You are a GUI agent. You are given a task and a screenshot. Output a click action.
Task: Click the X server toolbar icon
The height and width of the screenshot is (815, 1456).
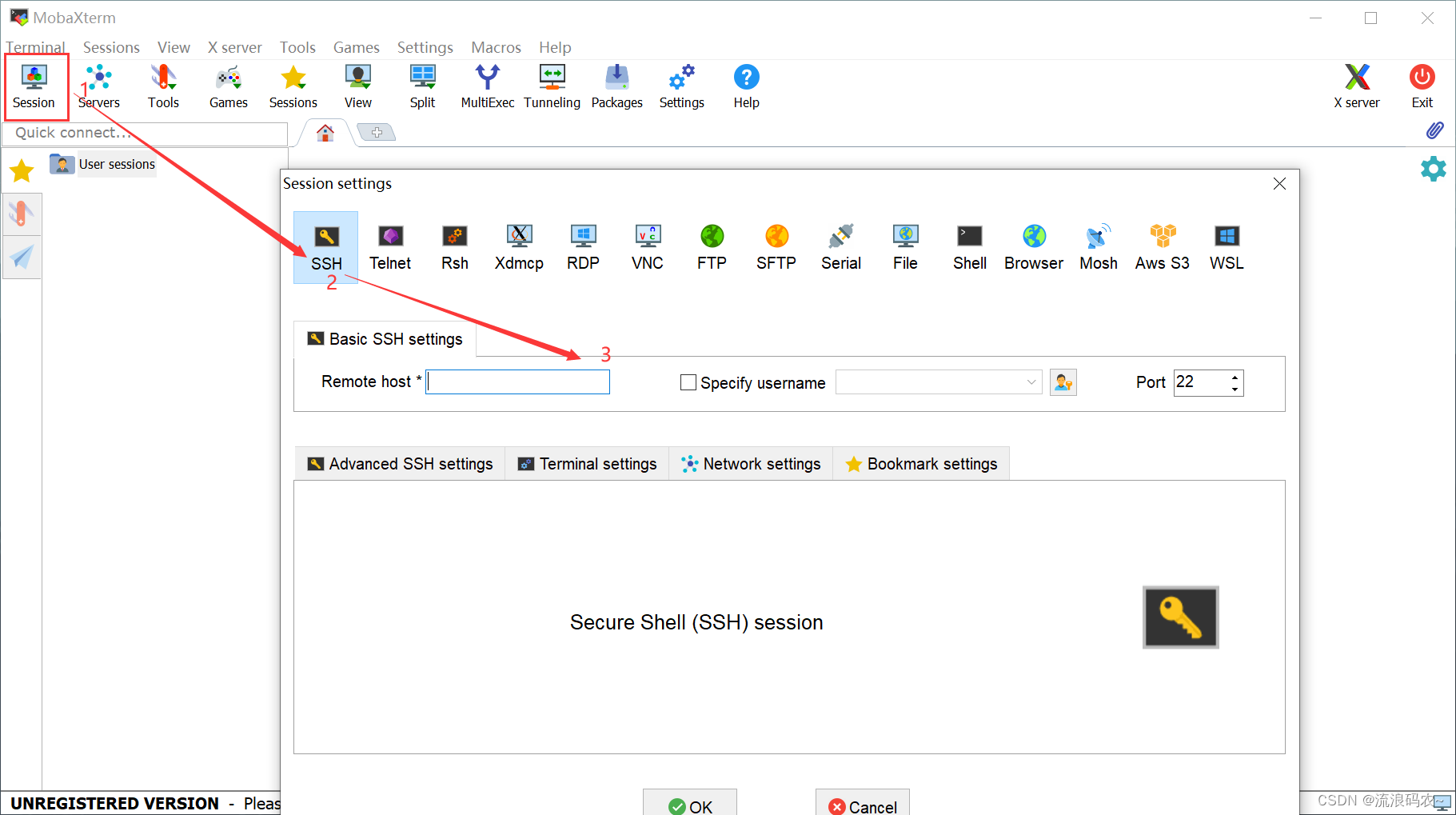point(1357,86)
